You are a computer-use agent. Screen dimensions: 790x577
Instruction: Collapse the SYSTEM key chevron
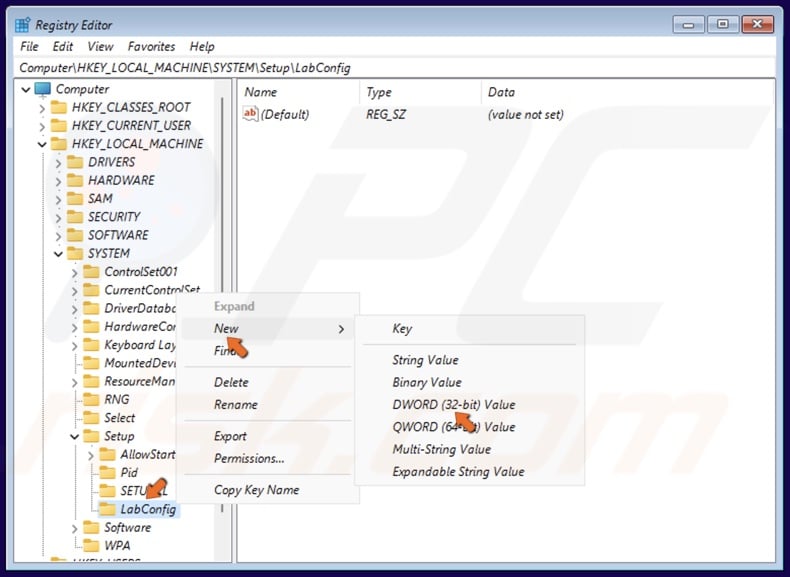click(x=58, y=254)
